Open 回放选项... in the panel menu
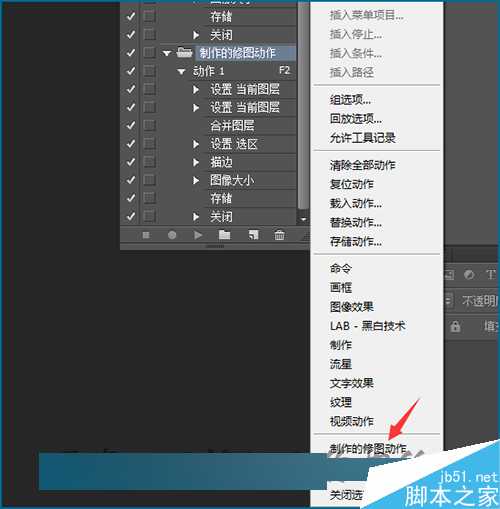The width and height of the screenshot is (500, 509). (356, 119)
